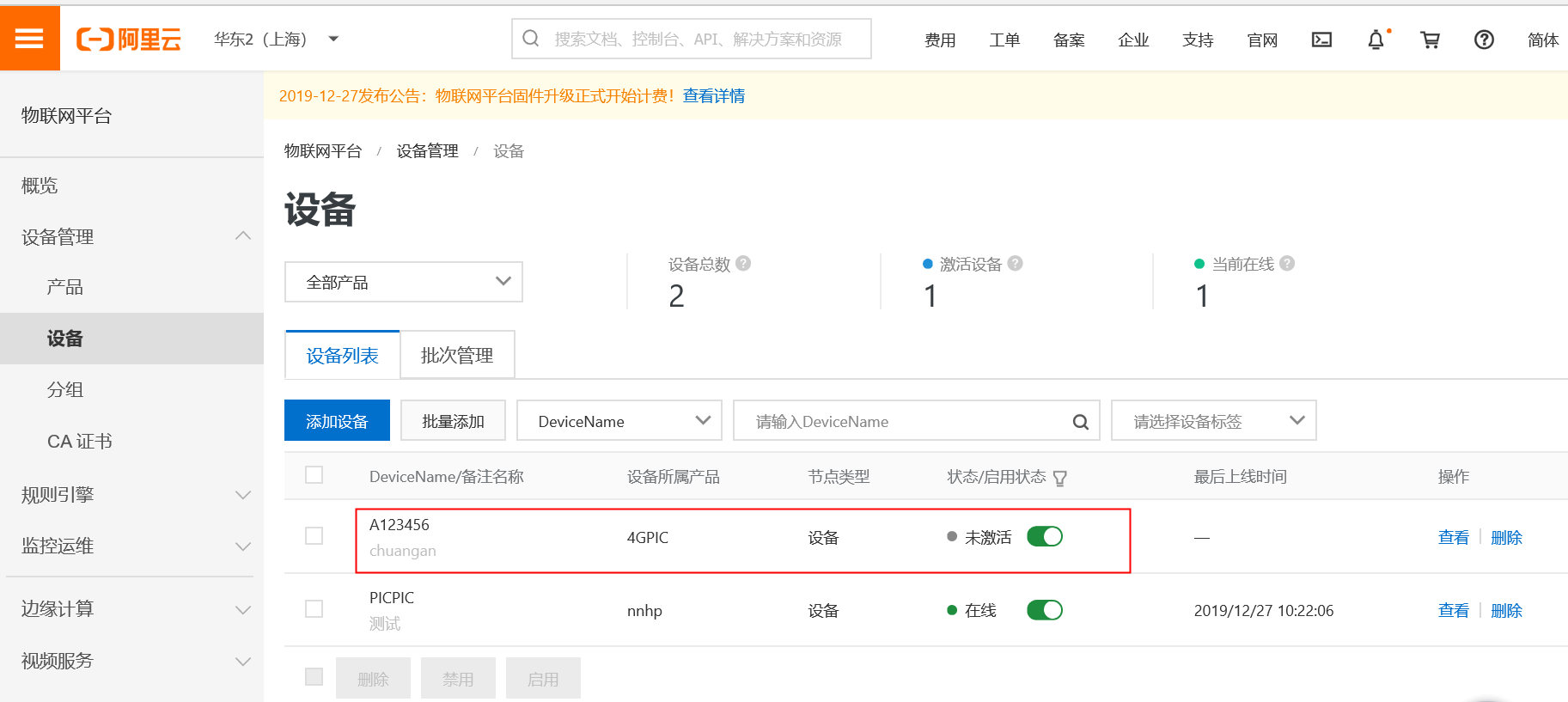Expand the 监控运维 sidebar section
Image resolution: width=1568 pixels, height=702 pixels.
click(x=243, y=546)
